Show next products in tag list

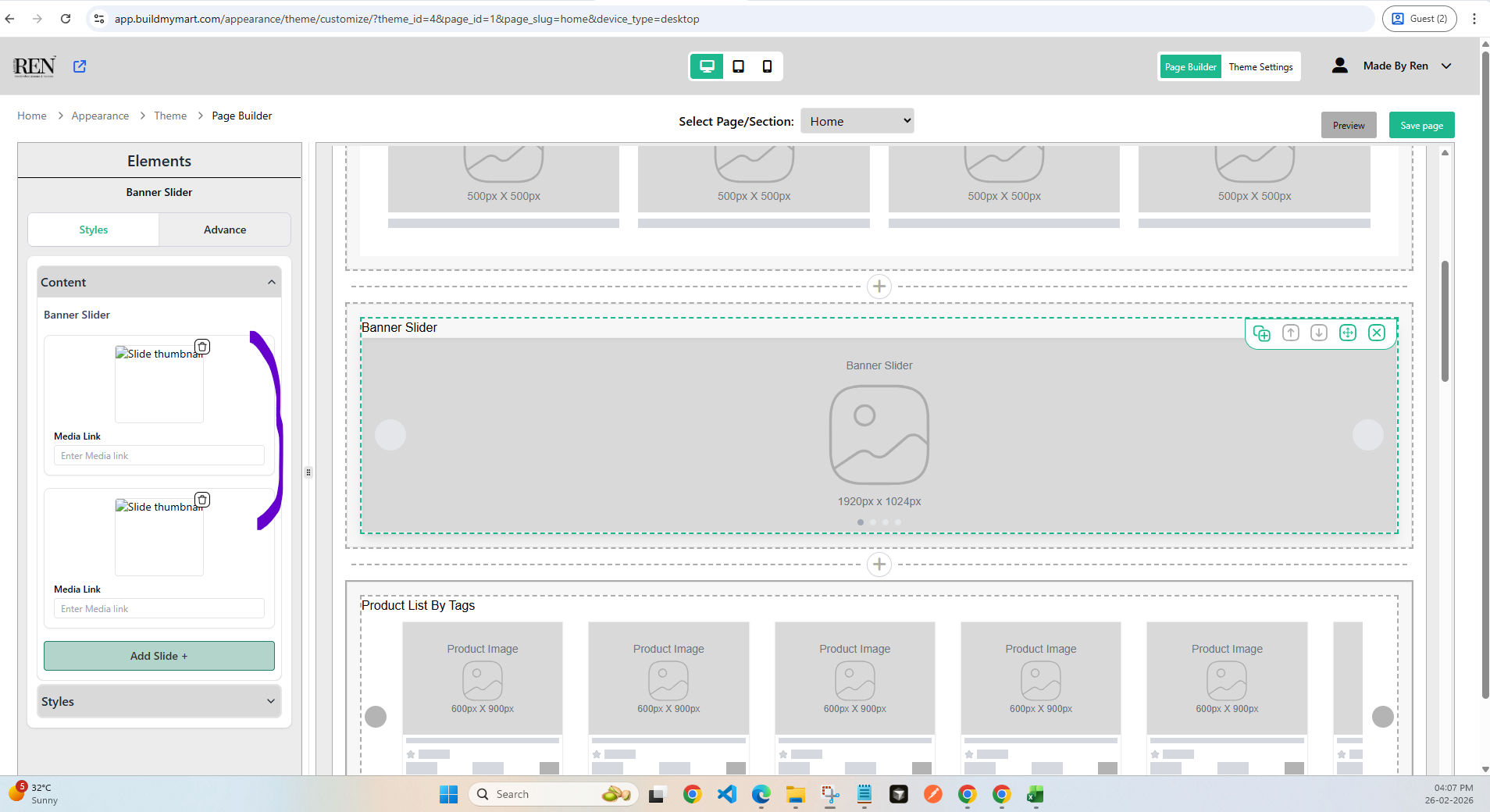pyautogui.click(x=1383, y=717)
